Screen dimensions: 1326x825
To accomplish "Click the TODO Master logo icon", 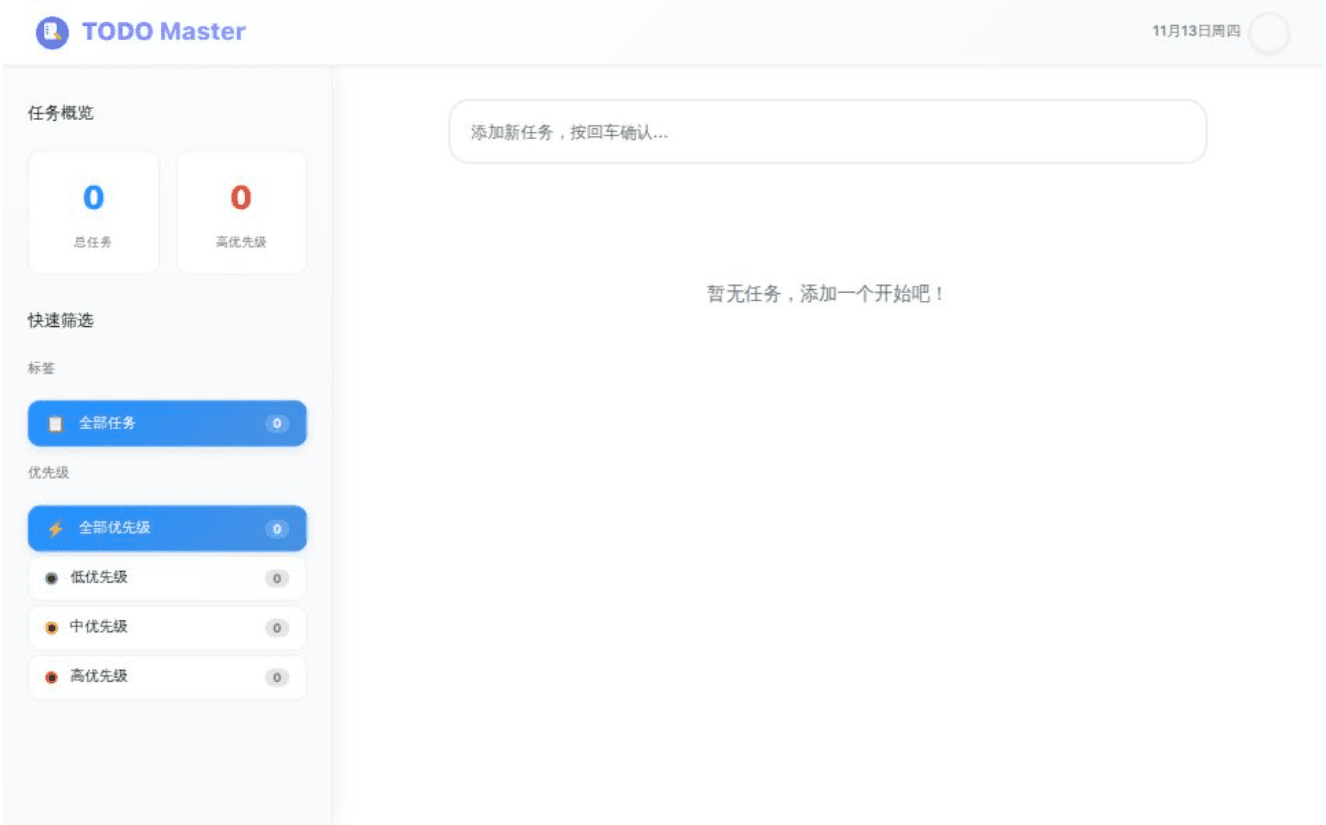I will pos(51,32).
